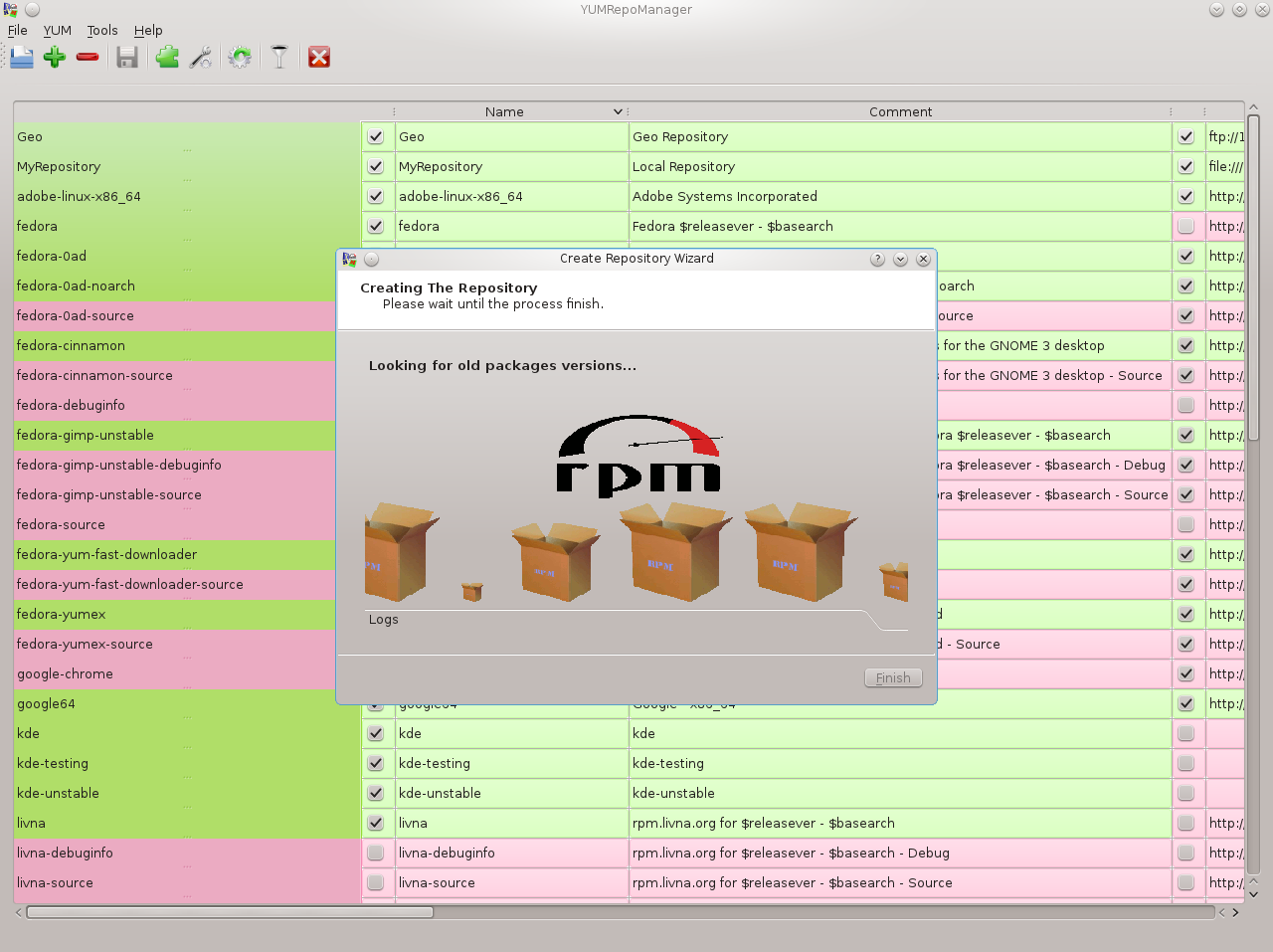
Task: Close the Create Repository Wizard dialog
Action: (x=923, y=259)
